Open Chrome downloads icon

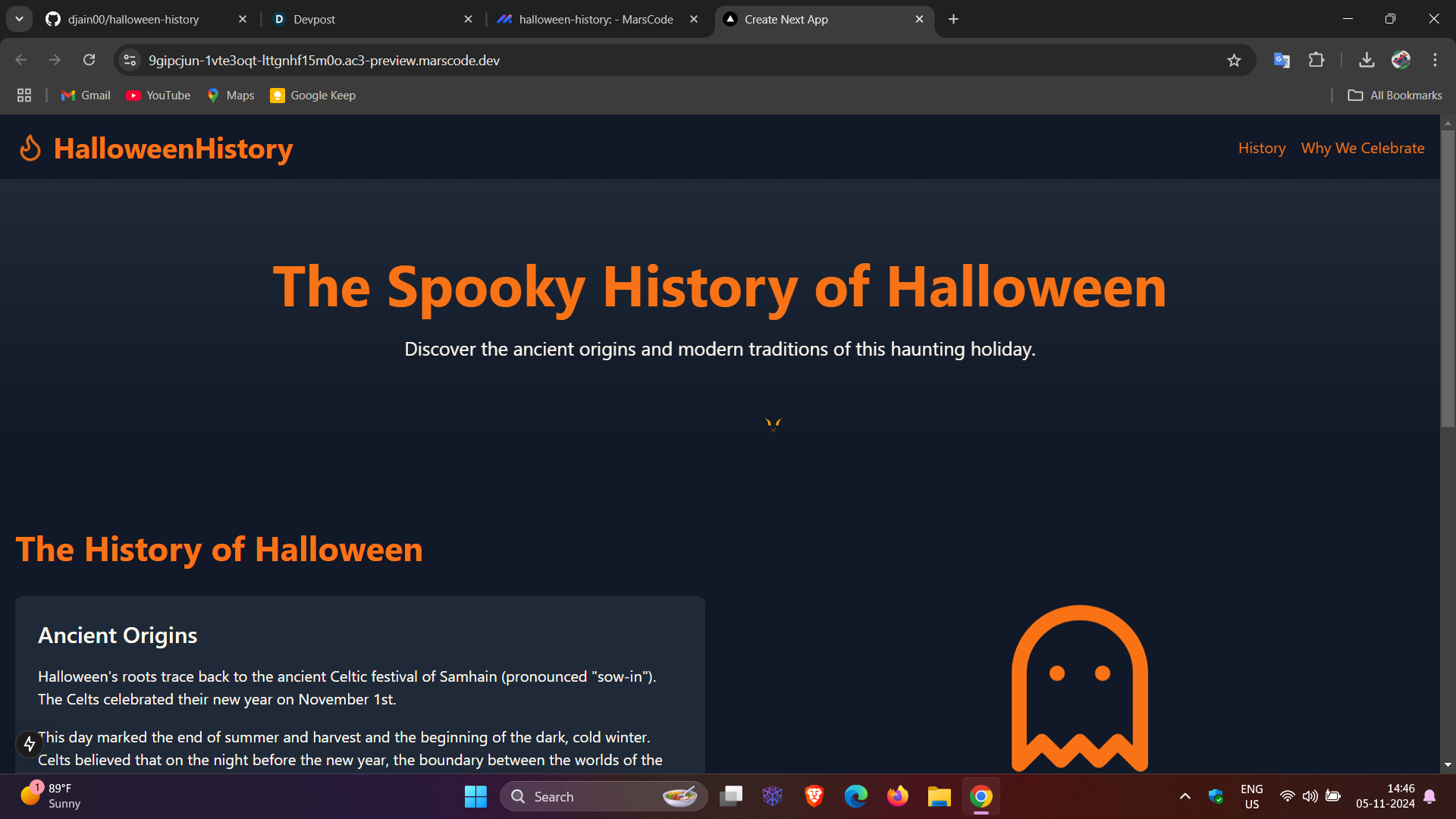point(1367,61)
